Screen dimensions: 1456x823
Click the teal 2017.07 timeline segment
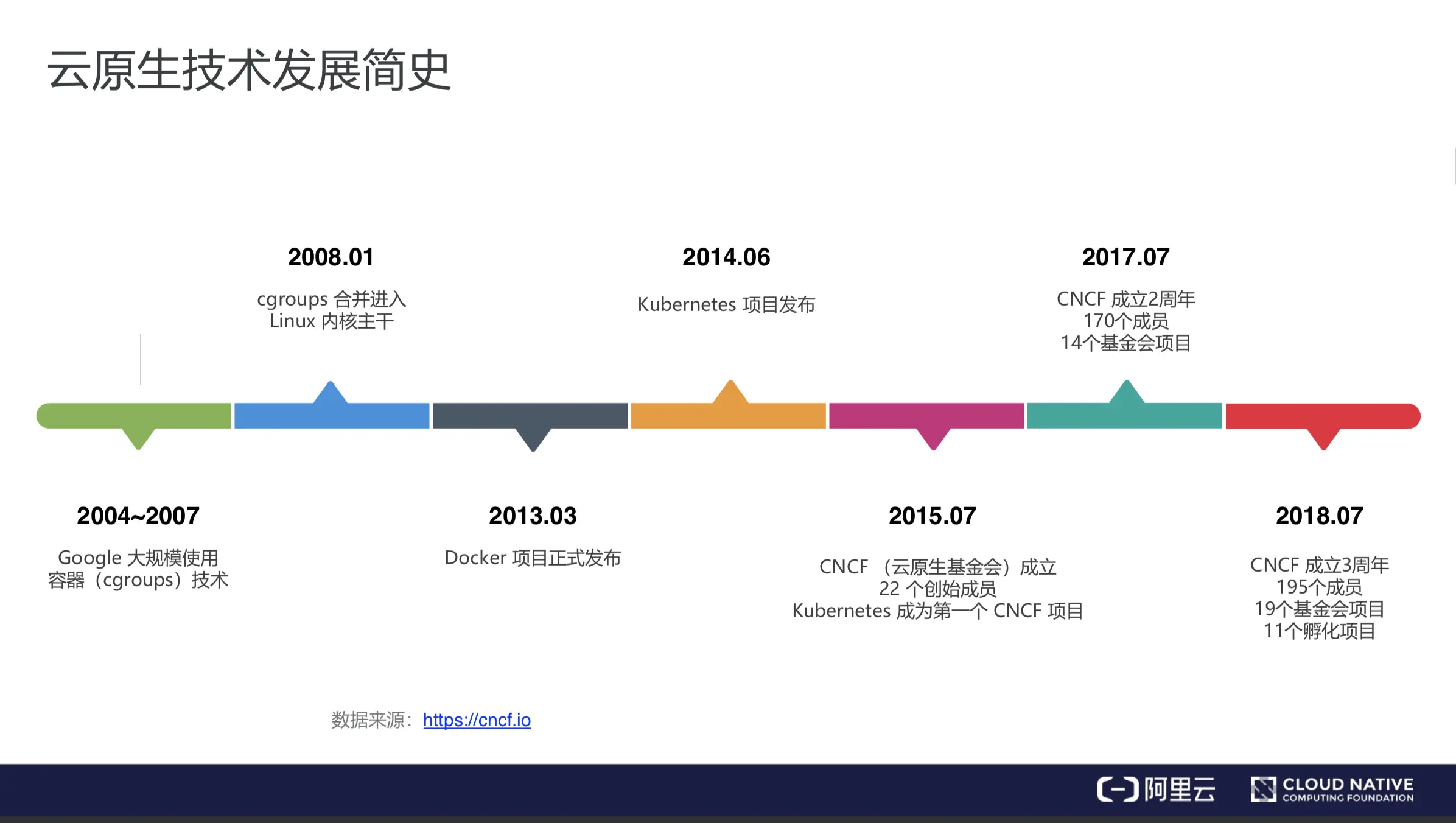(x=1124, y=416)
